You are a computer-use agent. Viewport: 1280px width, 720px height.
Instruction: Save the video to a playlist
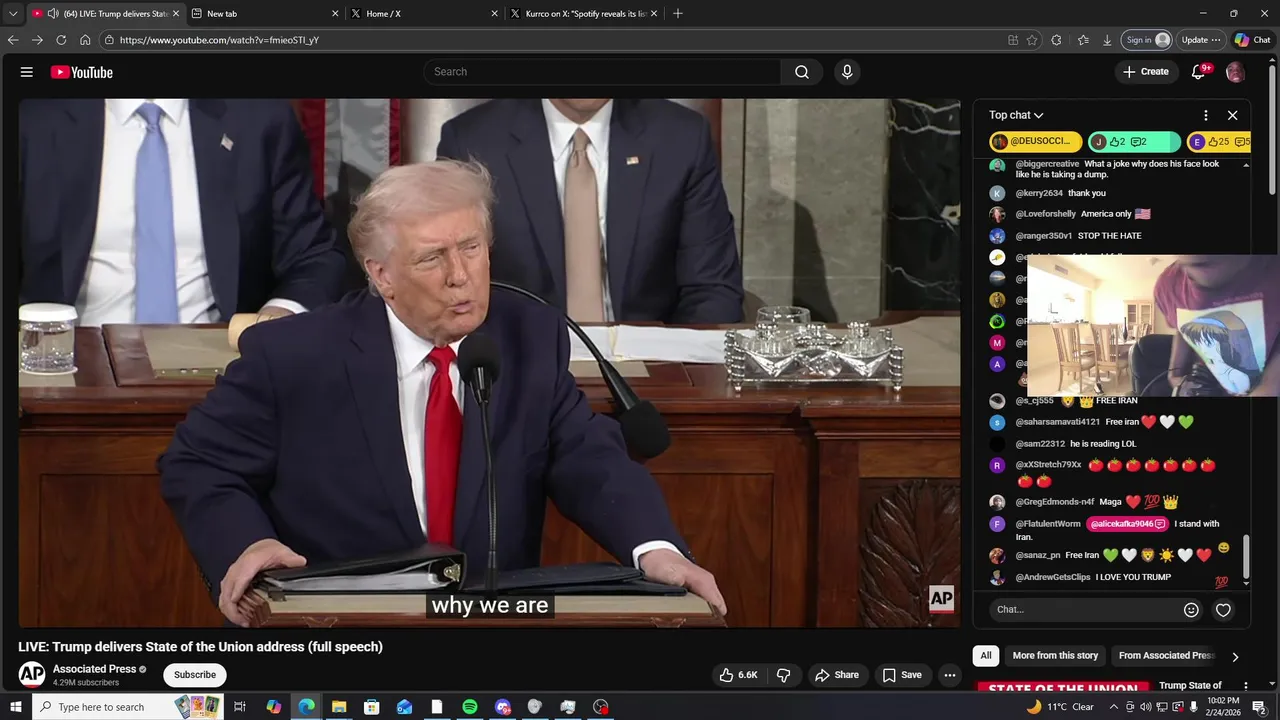pos(902,675)
